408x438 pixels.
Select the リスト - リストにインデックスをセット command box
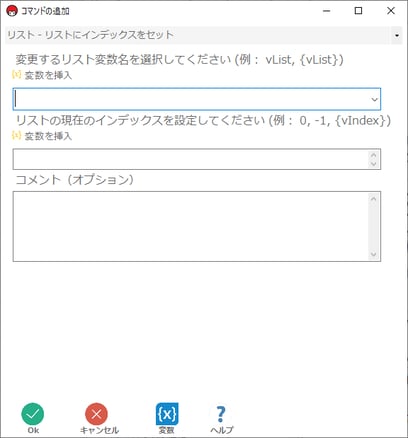tap(204, 35)
